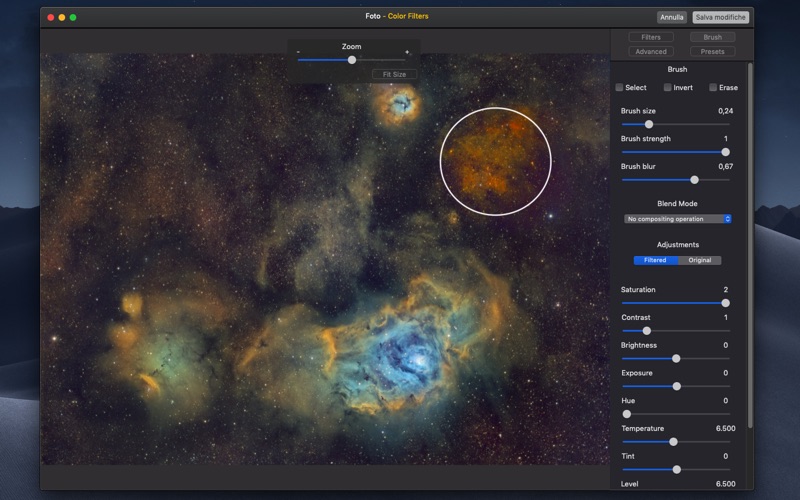Enable the Select checkbox
800x500 pixels.
point(619,88)
